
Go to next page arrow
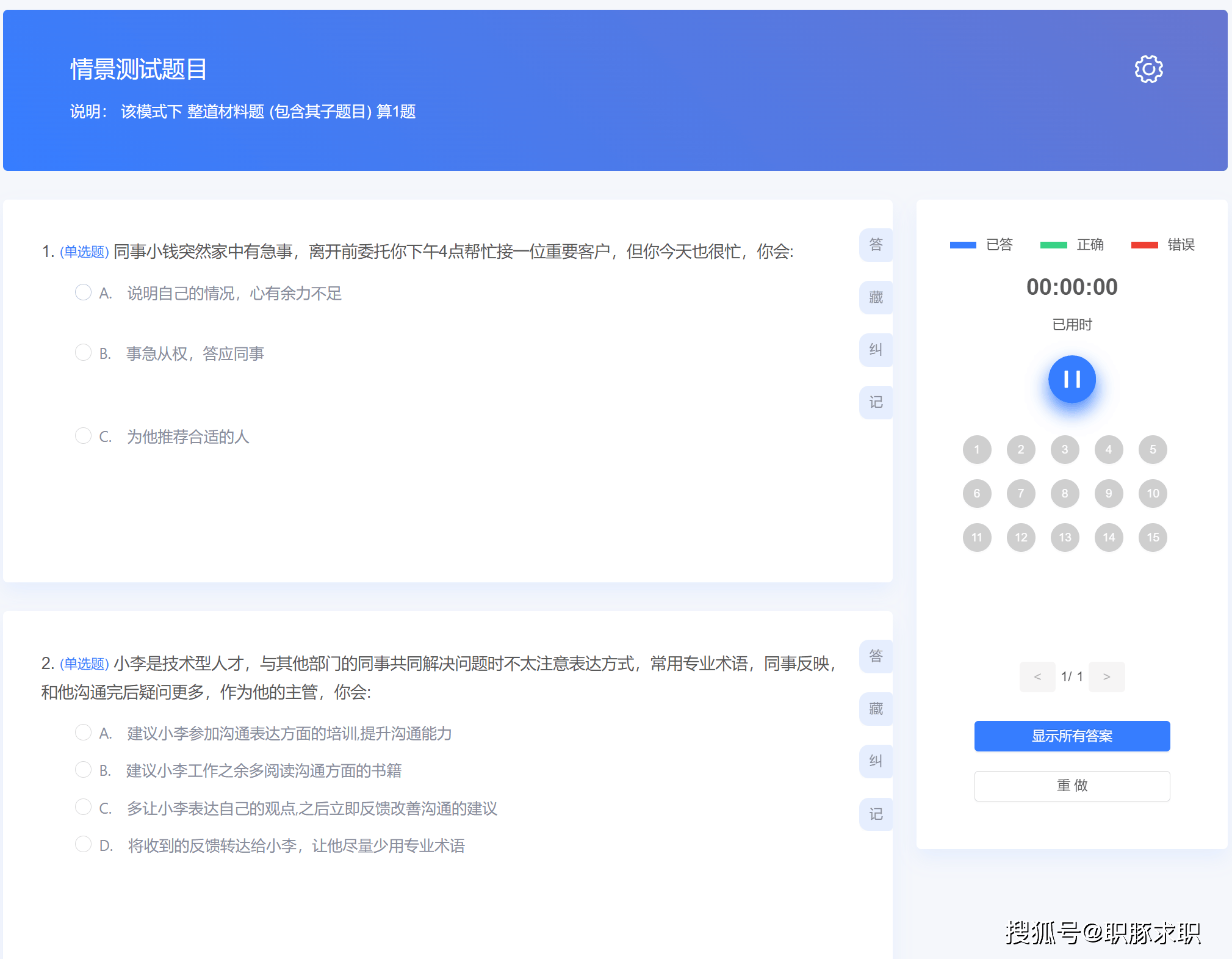coord(1106,676)
